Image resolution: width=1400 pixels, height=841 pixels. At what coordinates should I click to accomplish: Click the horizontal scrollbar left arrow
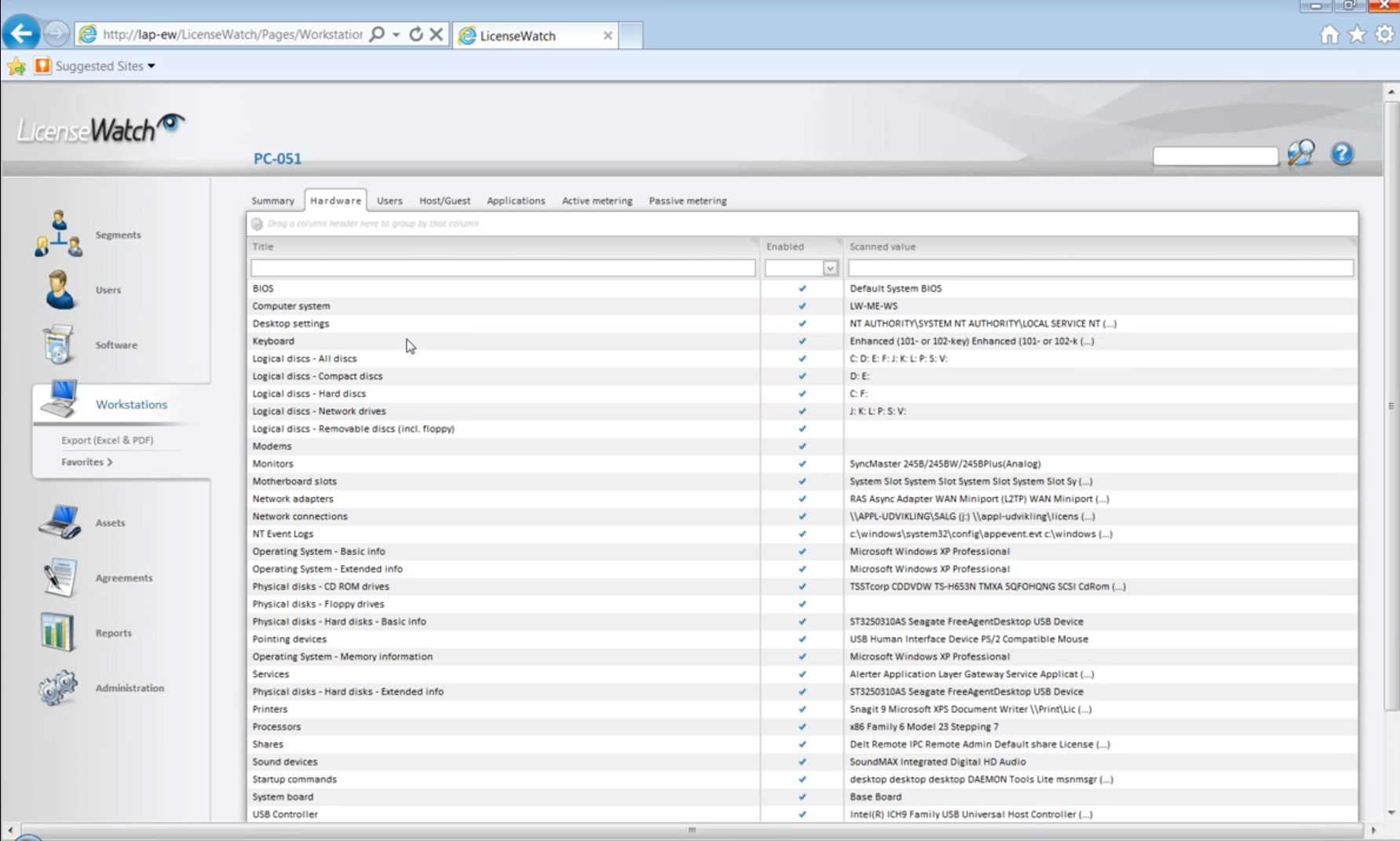(x=9, y=830)
